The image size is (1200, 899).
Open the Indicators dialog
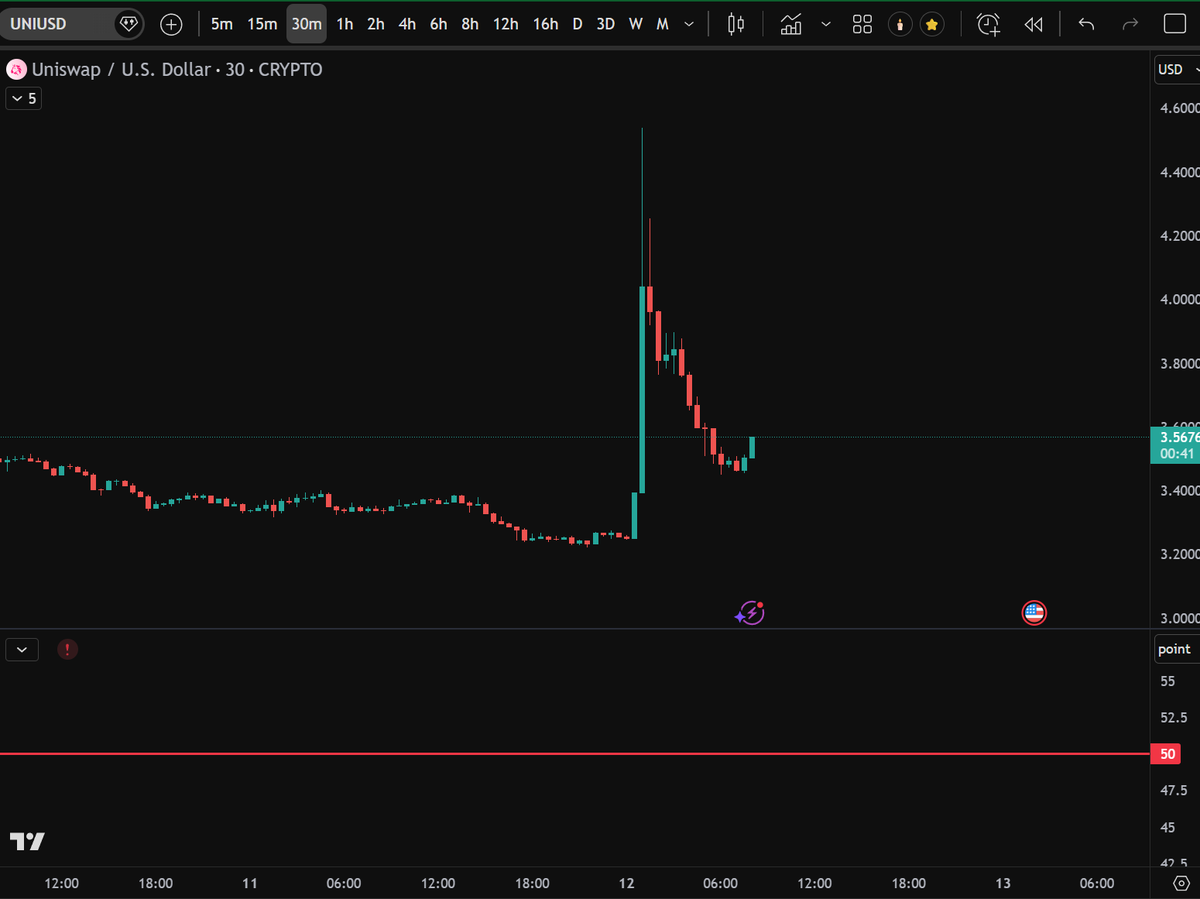791,24
